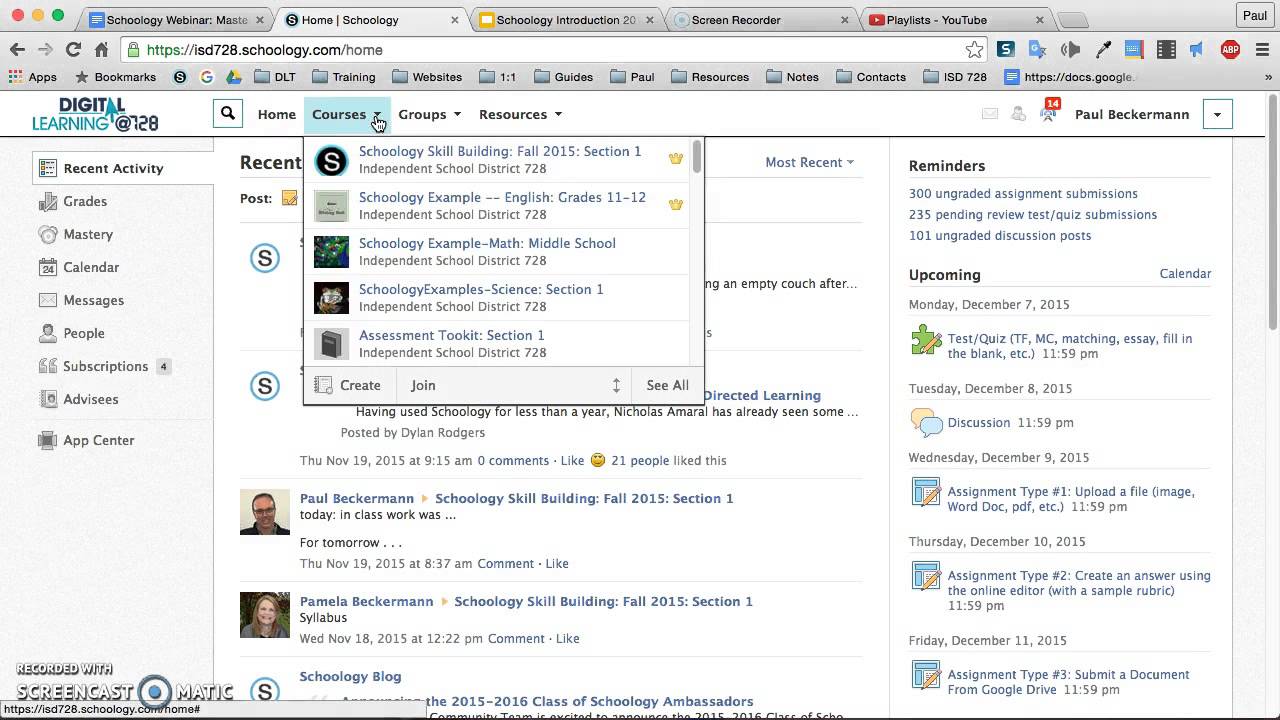Open notifications icon with 14 badge
This screenshot has height=720, width=1280.
pos(1049,111)
